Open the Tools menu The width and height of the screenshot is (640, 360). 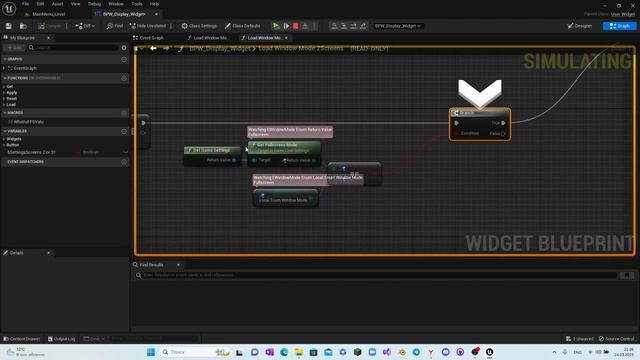coord(137,4)
